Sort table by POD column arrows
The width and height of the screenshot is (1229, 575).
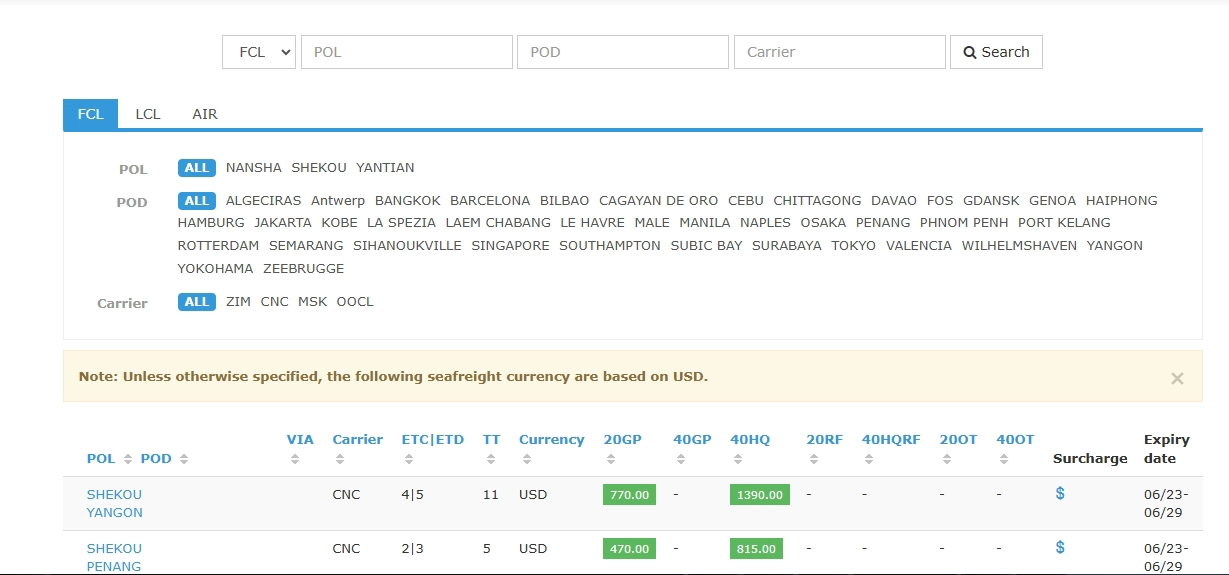coord(184,460)
